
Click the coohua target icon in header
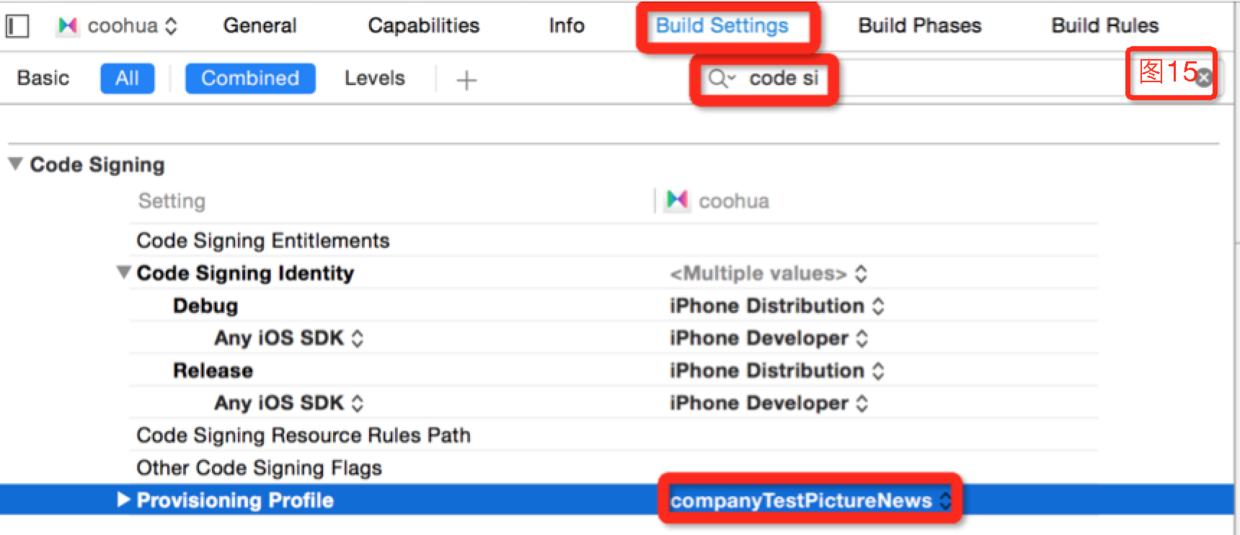coord(68,27)
